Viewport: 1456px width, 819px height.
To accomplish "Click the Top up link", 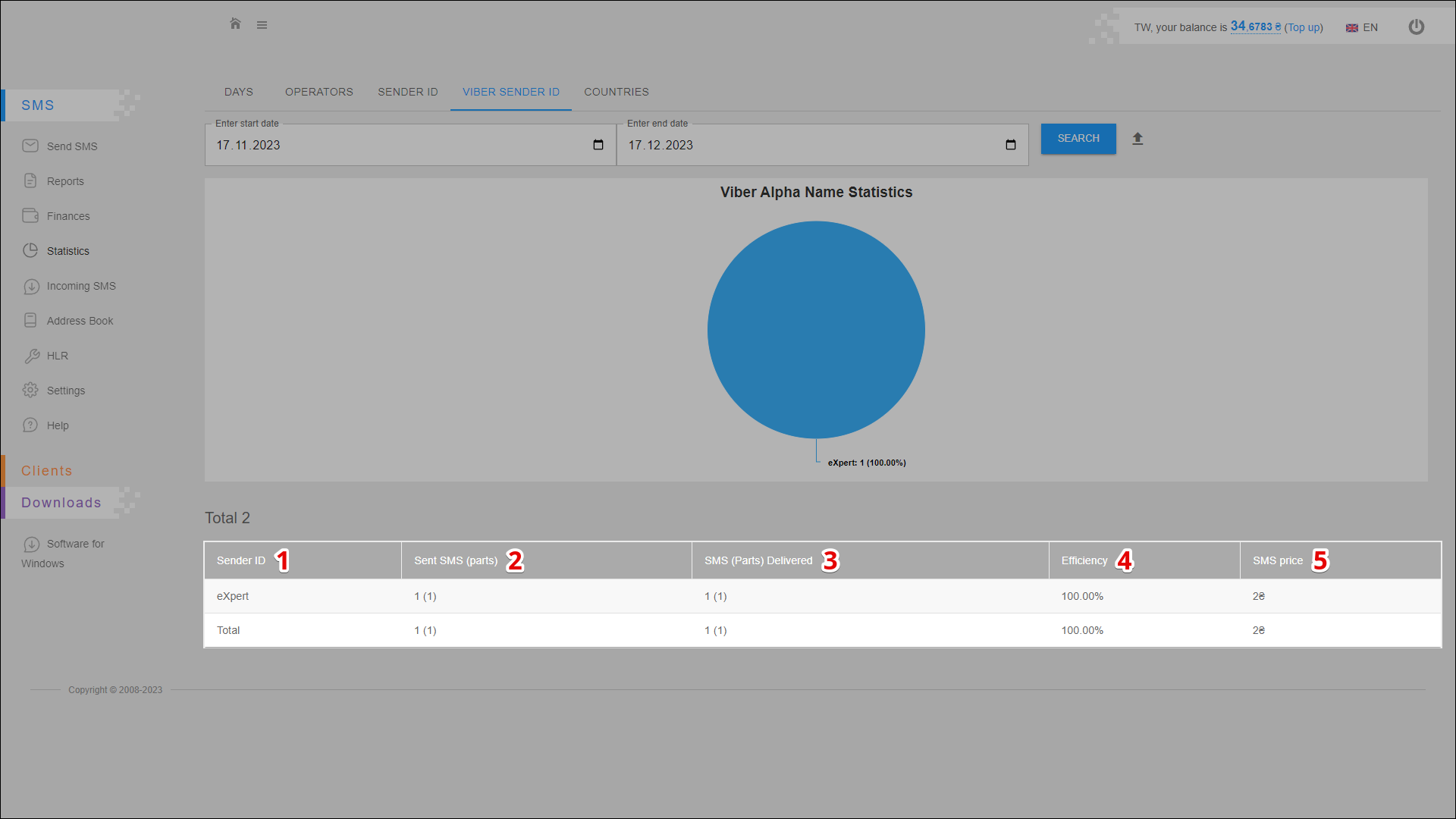I will coord(1304,27).
